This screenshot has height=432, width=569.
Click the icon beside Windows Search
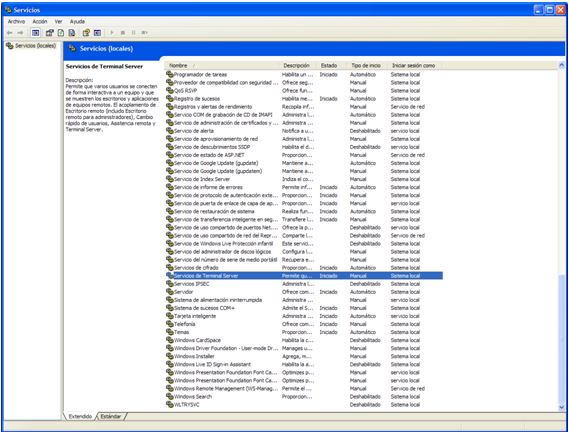[x=169, y=396]
